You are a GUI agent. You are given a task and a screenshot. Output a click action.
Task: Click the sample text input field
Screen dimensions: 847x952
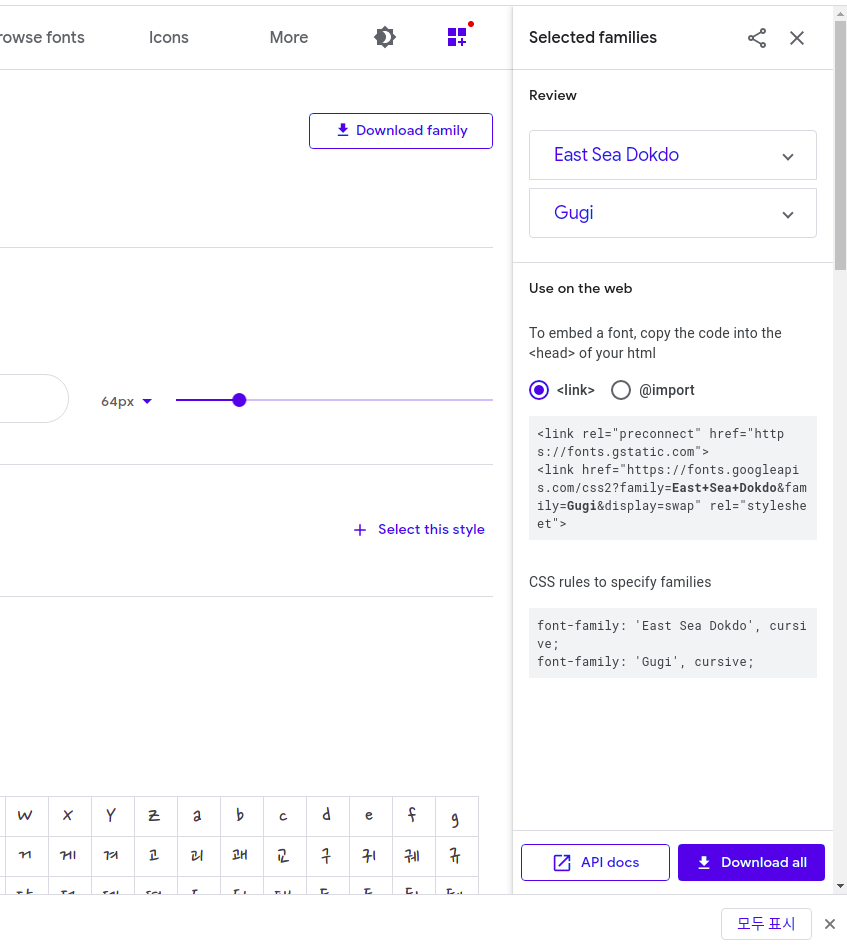click(33, 398)
